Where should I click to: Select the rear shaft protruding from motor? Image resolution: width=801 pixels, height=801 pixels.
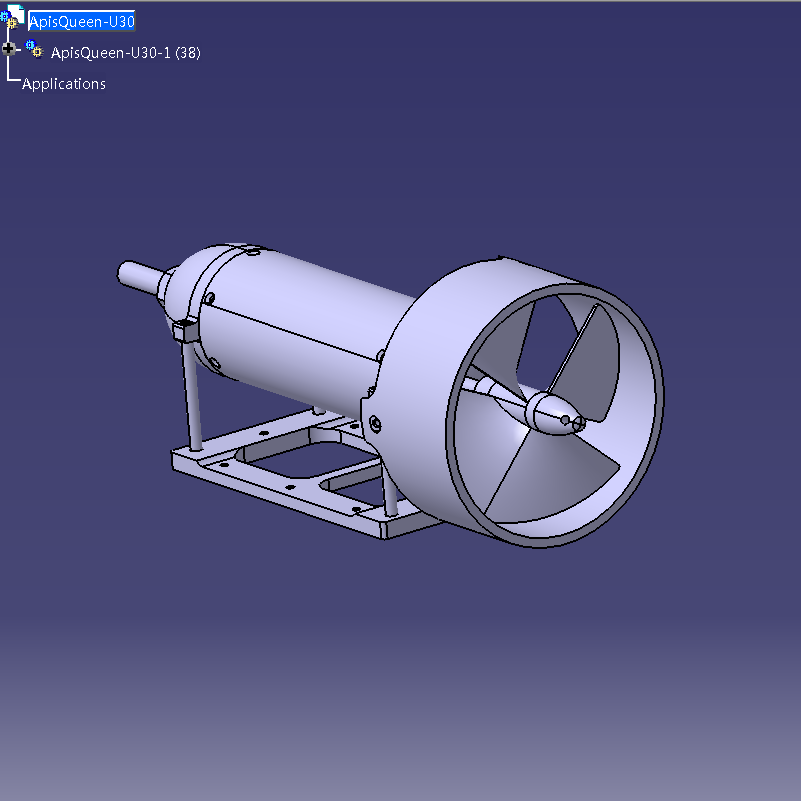point(140,276)
